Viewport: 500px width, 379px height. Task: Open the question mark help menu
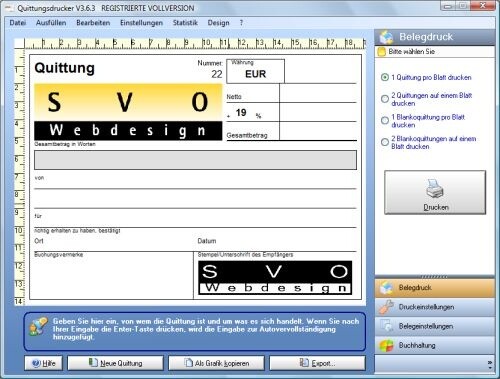pyautogui.click(x=241, y=23)
